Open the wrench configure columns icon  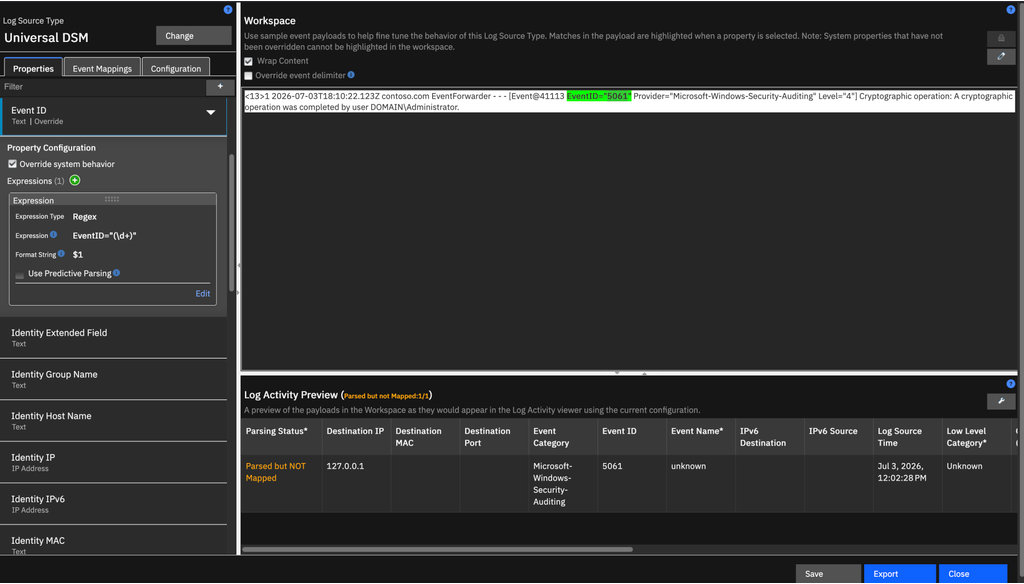[1001, 401]
